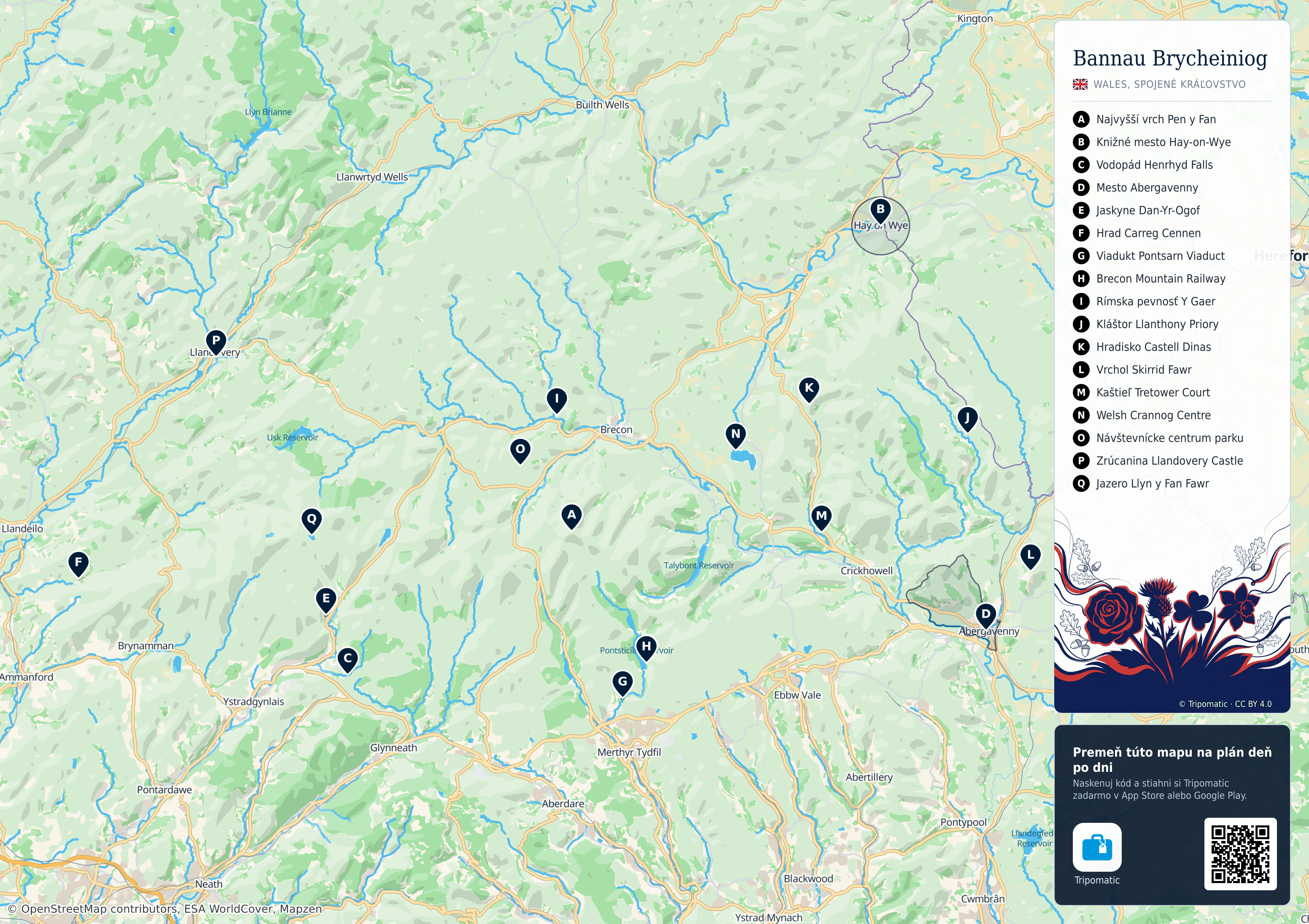Click the OpenStreetMap contributors attribution
Screen dimensions: 1309x924
[x=165, y=908]
